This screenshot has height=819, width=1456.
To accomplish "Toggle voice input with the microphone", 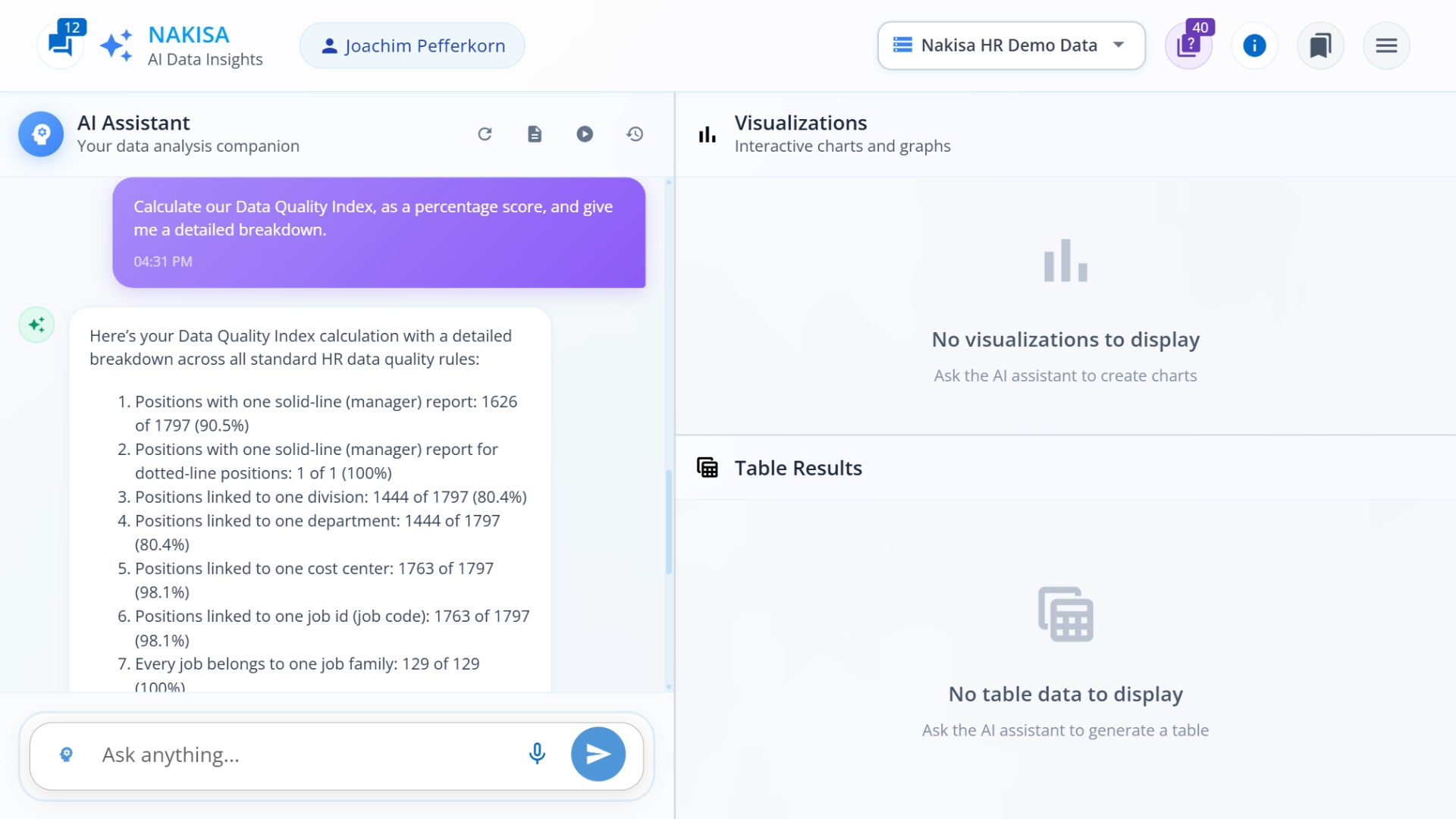I will pos(537,754).
